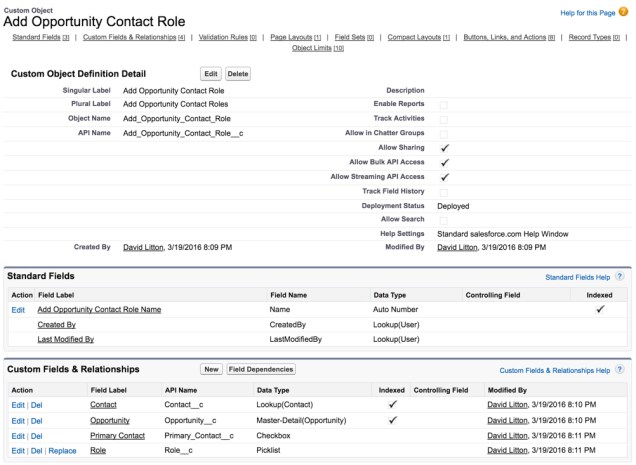
Task: Toggle the Track Activities checkbox
Action: coord(444,118)
